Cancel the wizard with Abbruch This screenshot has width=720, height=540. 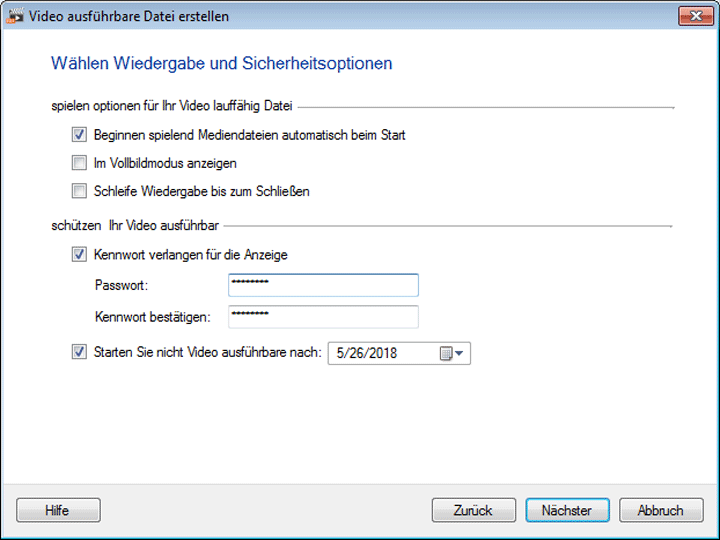660,510
